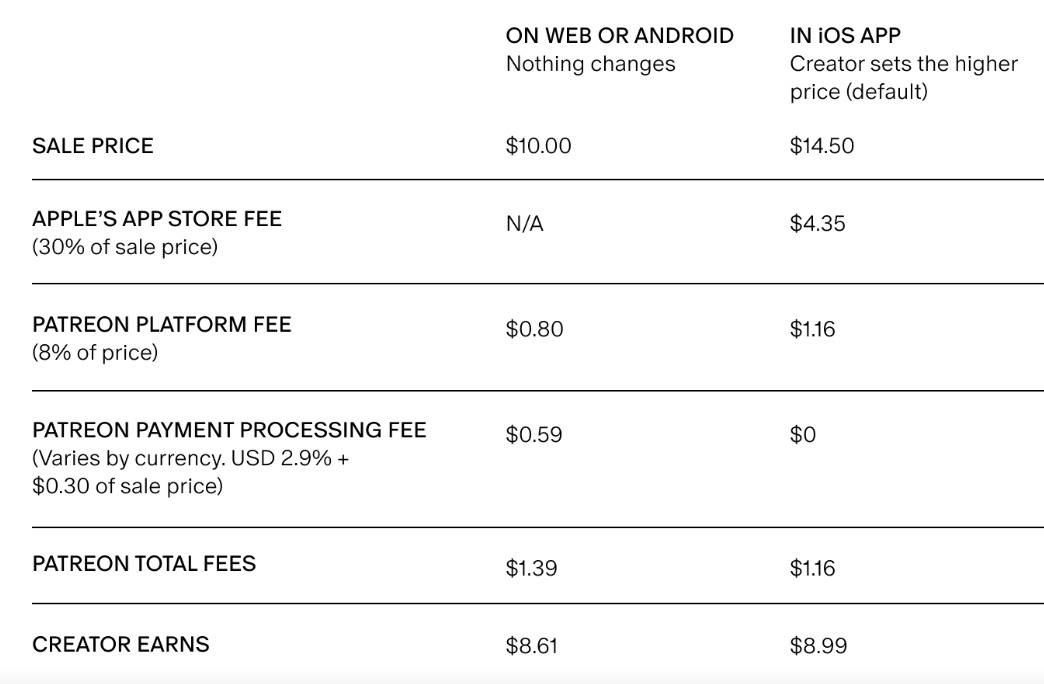
Task: Select the CREATOR EARNS row label
Action: pos(121,645)
